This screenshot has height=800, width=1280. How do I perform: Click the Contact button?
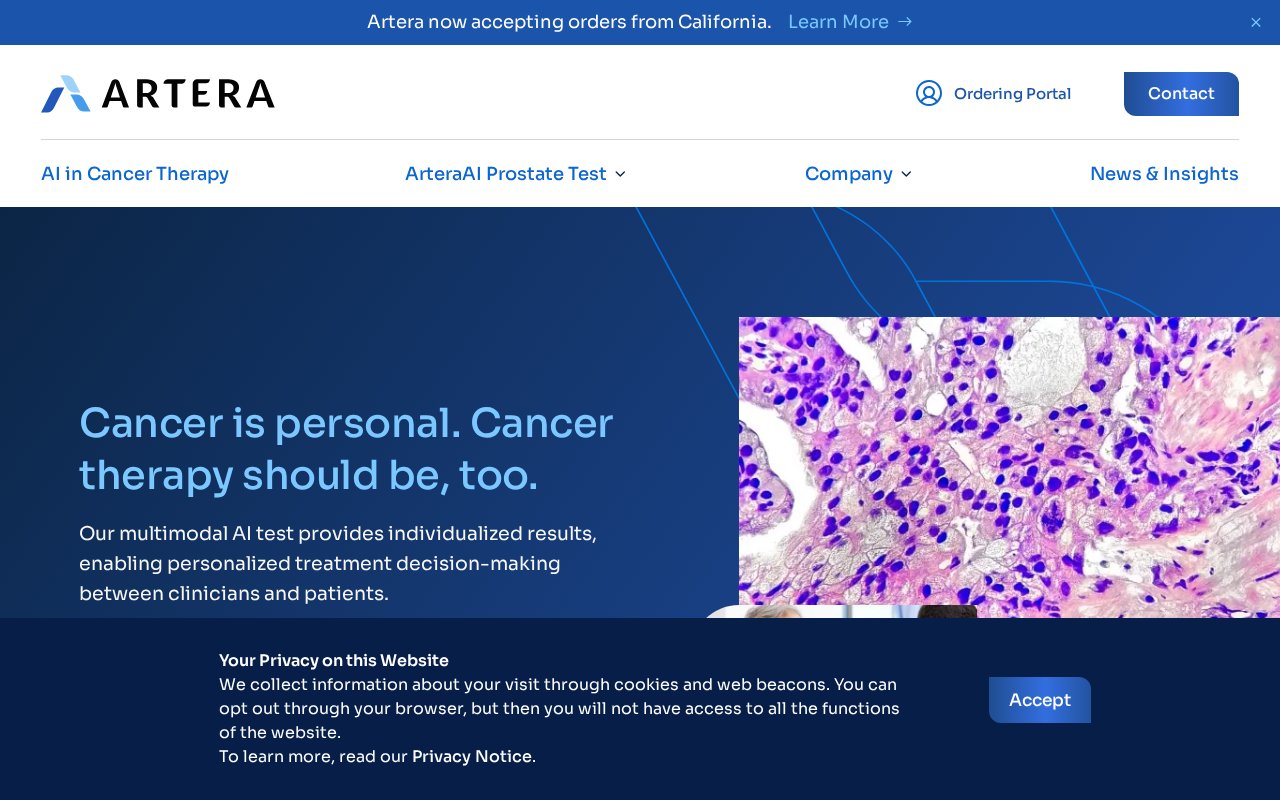(x=1181, y=94)
